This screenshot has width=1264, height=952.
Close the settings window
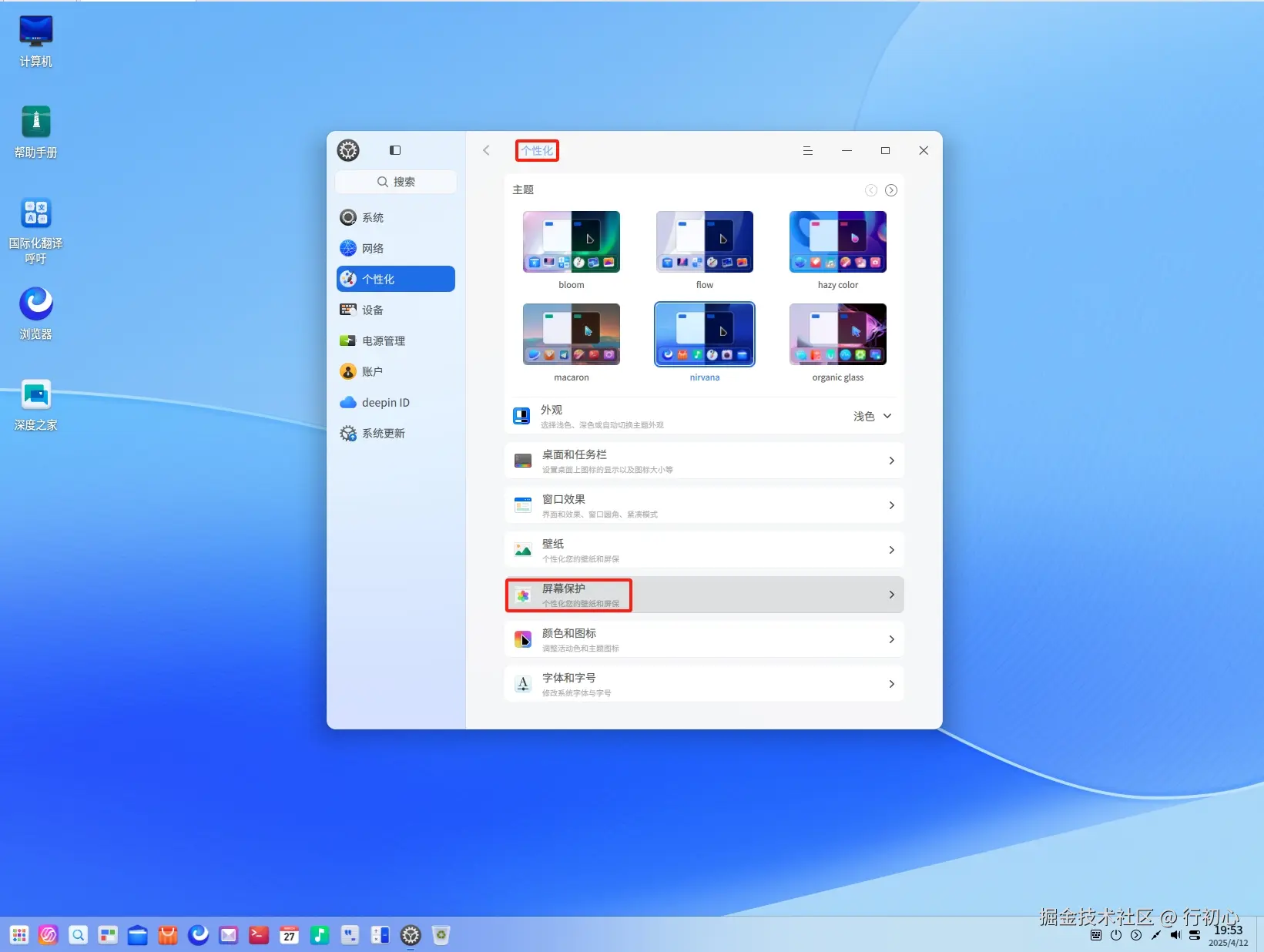924,150
